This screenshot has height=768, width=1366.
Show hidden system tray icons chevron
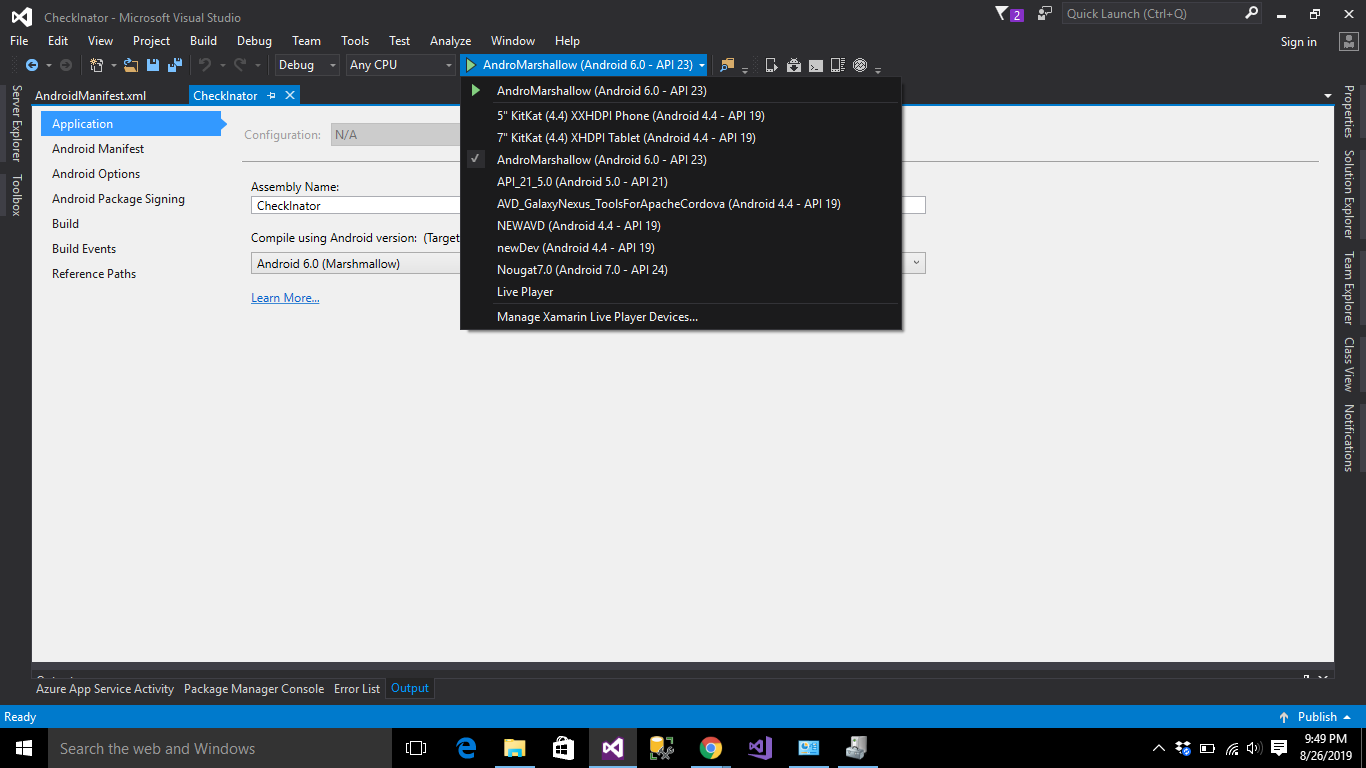tap(1159, 748)
